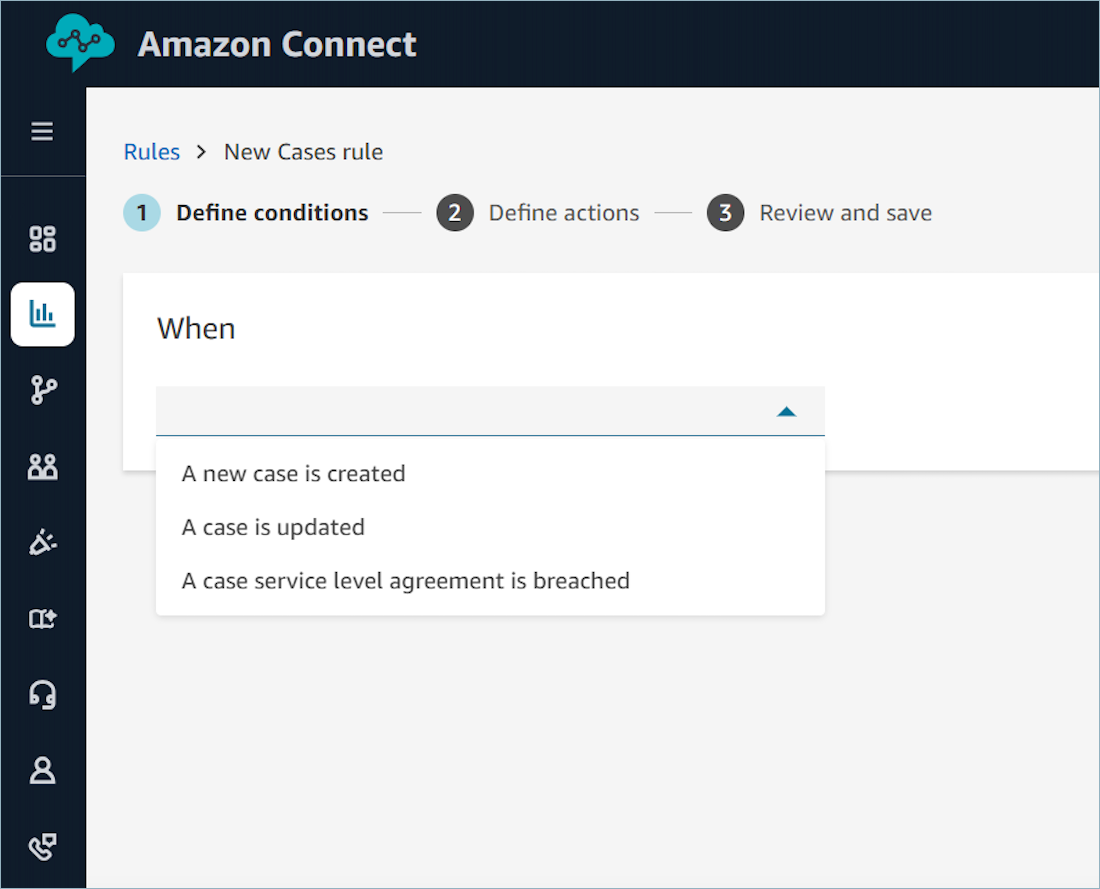Click the 'New Cases rule' breadcrumb text
Image resolution: width=1100 pixels, height=889 pixels.
tap(303, 151)
